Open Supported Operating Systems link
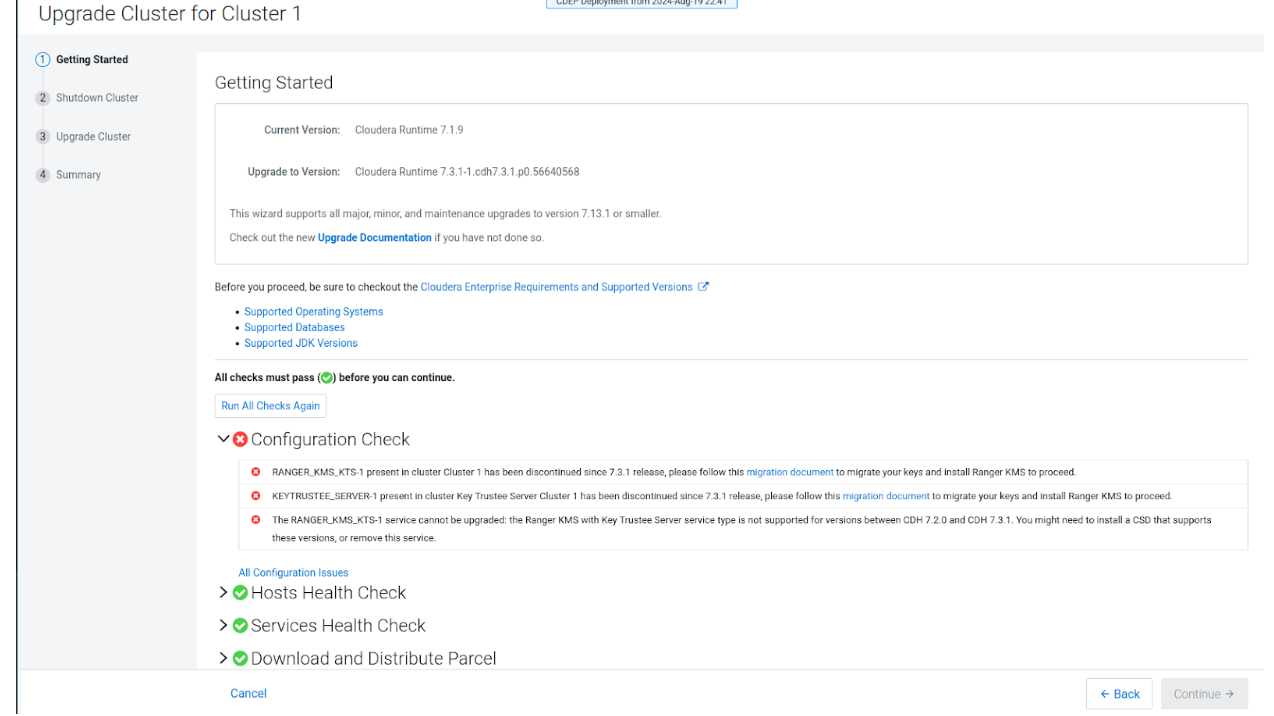Viewport: 1274px width, 716px height. (313, 312)
